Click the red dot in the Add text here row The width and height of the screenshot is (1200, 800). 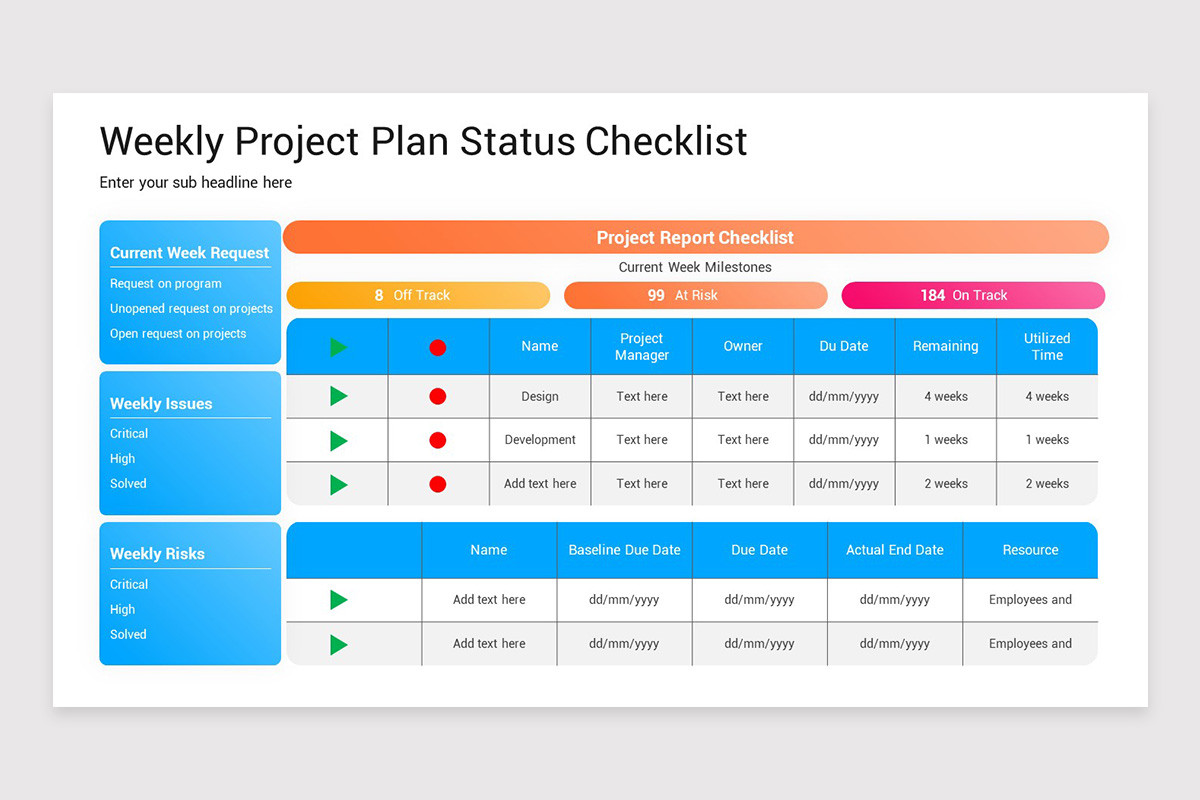(x=437, y=484)
